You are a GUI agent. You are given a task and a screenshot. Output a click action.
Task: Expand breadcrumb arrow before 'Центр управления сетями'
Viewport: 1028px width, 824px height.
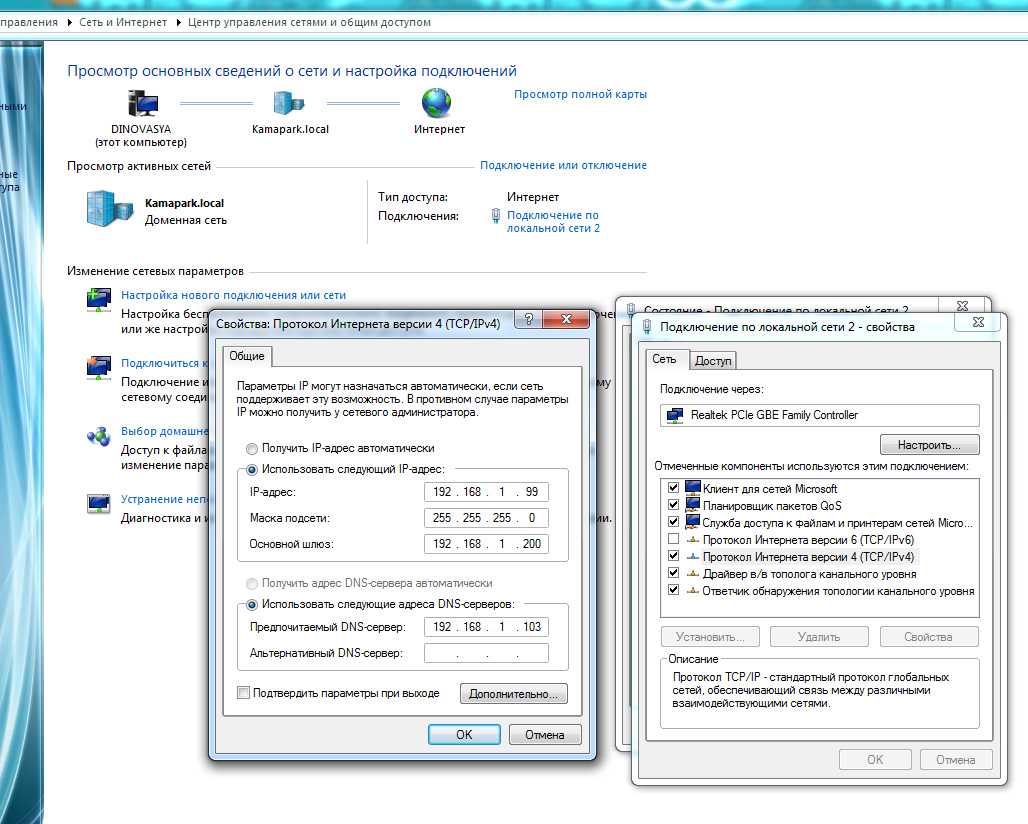(178, 22)
